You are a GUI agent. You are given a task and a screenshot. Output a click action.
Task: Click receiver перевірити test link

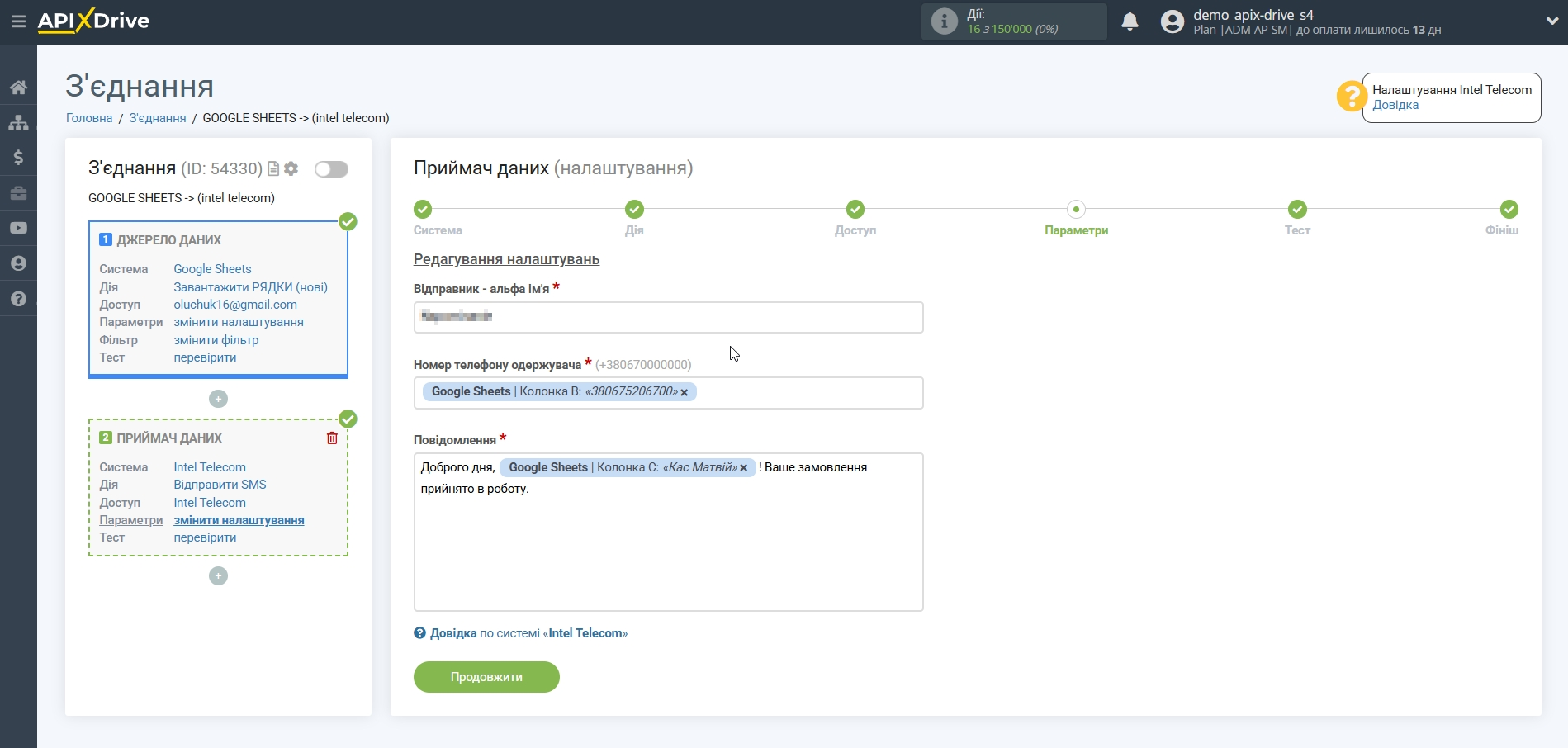[205, 537]
